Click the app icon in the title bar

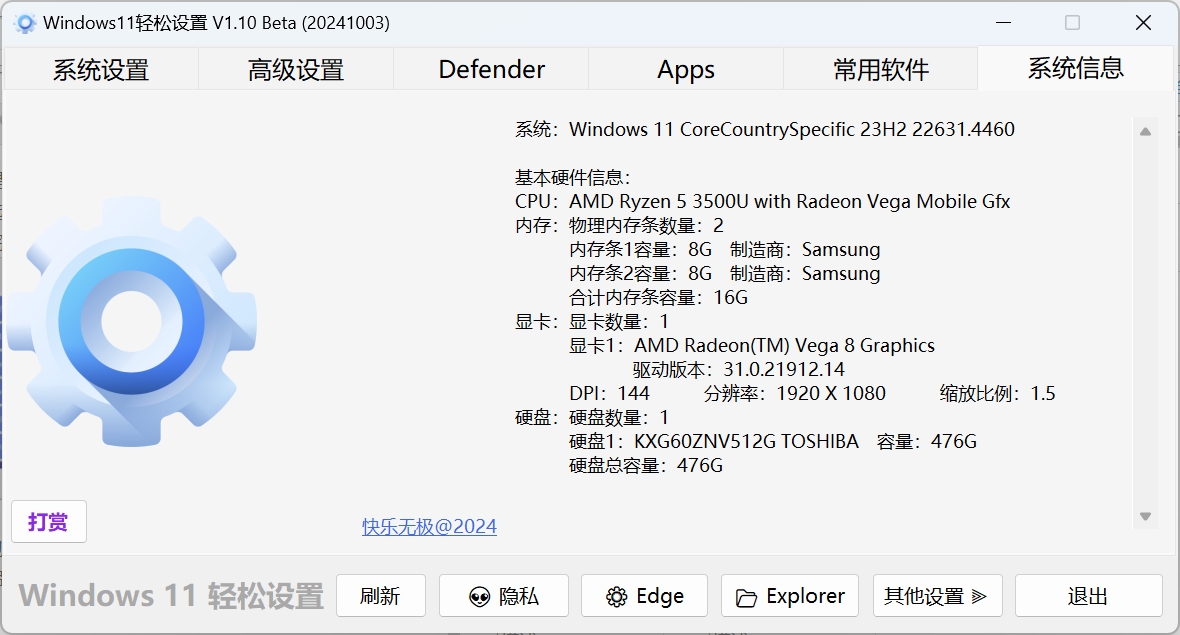25,22
